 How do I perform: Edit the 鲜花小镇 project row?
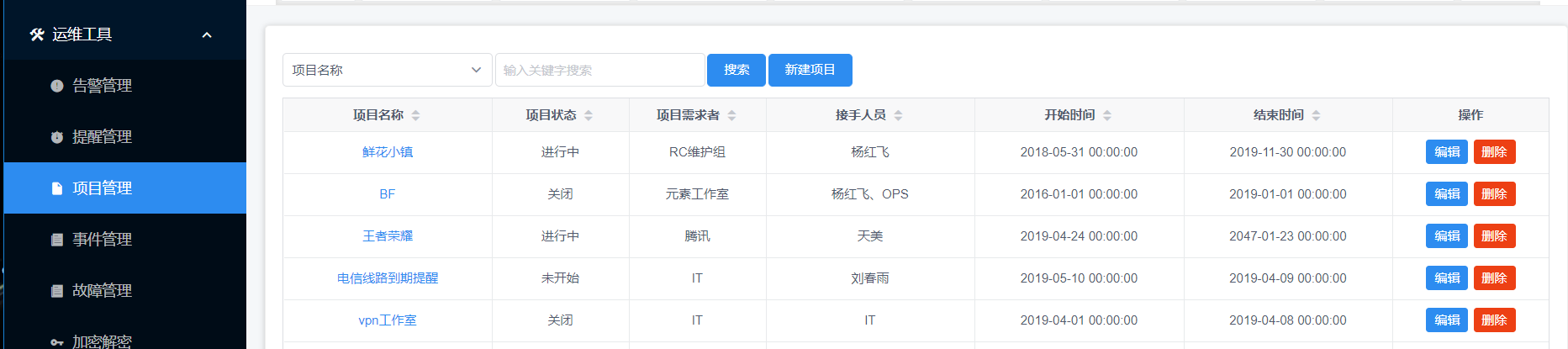pyautogui.click(x=1447, y=152)
